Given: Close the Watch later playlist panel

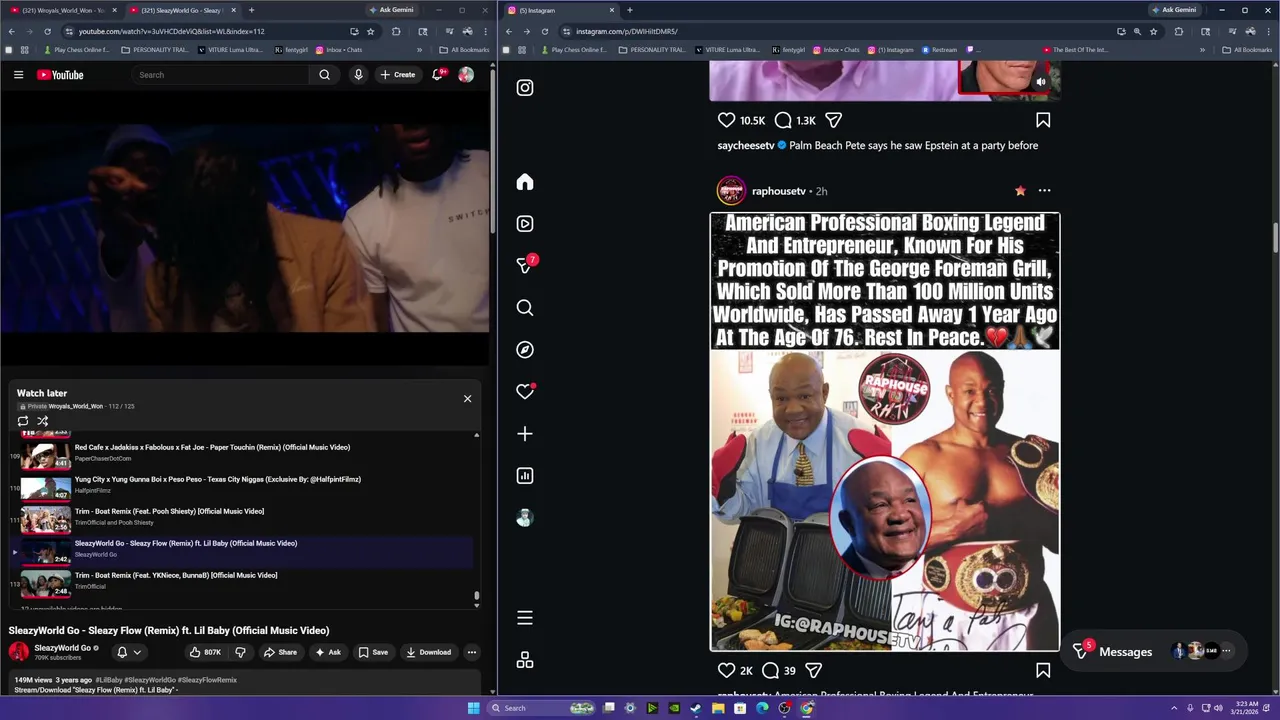Looking at the screenshot, I should tap(467, 399).
